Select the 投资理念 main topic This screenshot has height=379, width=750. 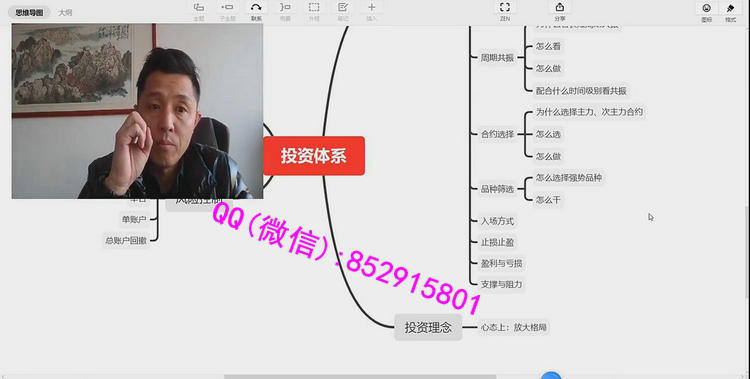pyautogui.click(x=428, y=327)
